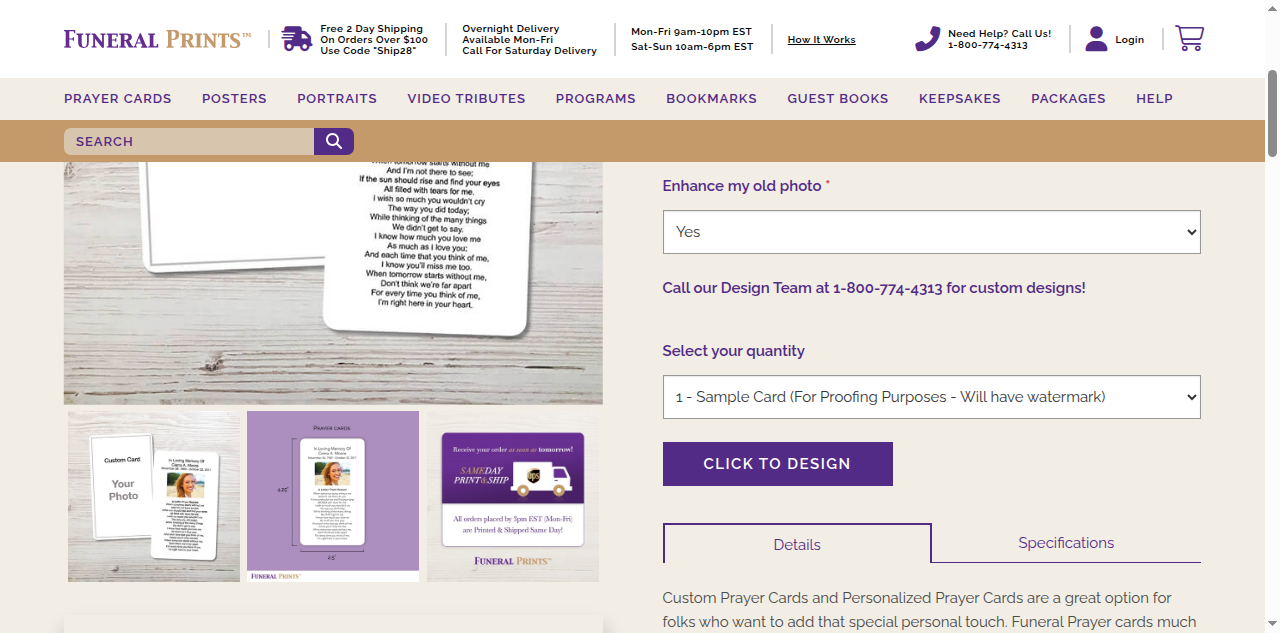Open the shopping cart icon
Viewport: 1280px width, 633px height.
pyautogui.click(x=1189, y=39)
